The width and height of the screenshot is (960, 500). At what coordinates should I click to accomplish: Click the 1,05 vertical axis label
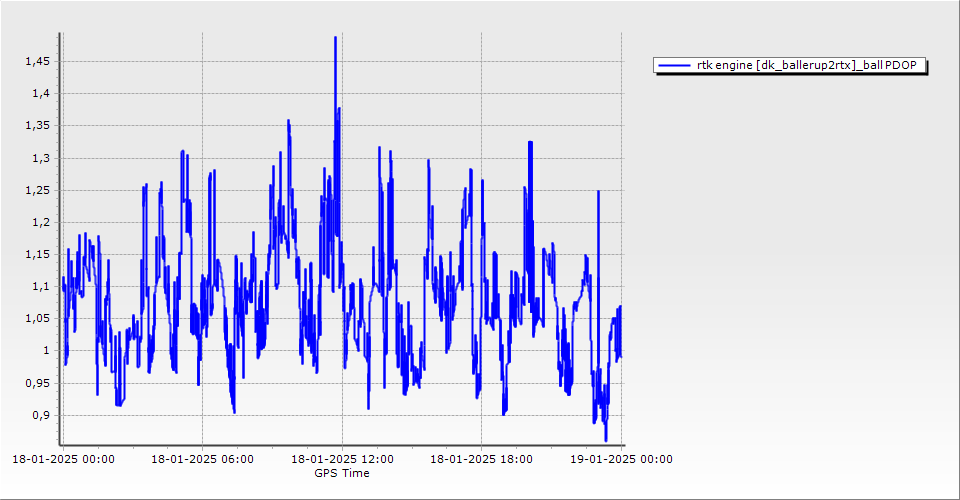(36, 318)
